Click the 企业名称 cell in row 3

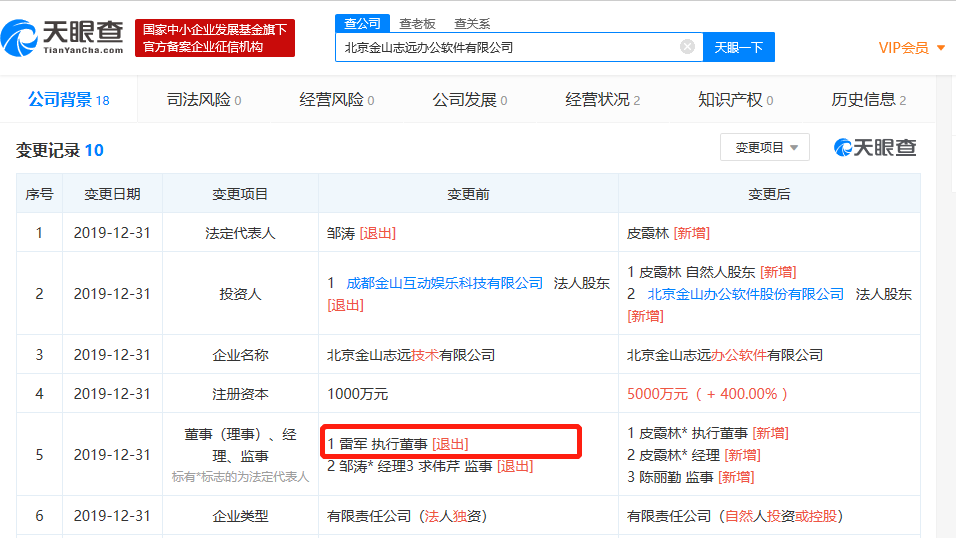tap(240, 355)
